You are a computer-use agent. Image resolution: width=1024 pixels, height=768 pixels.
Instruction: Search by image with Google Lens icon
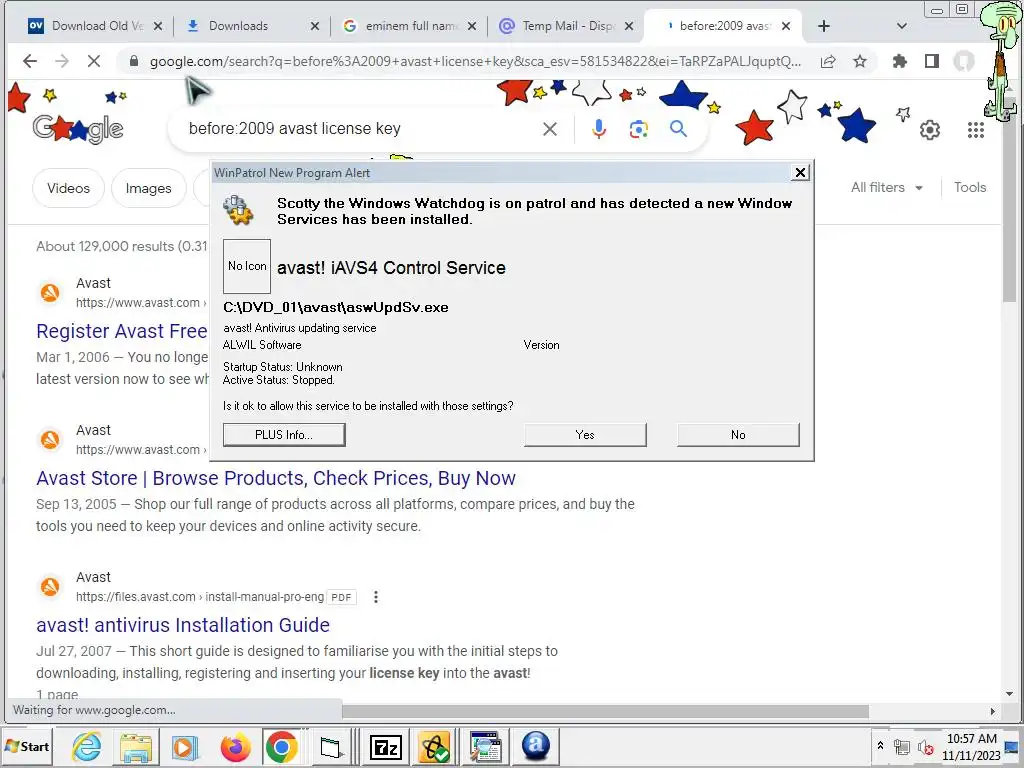[638, 129]
